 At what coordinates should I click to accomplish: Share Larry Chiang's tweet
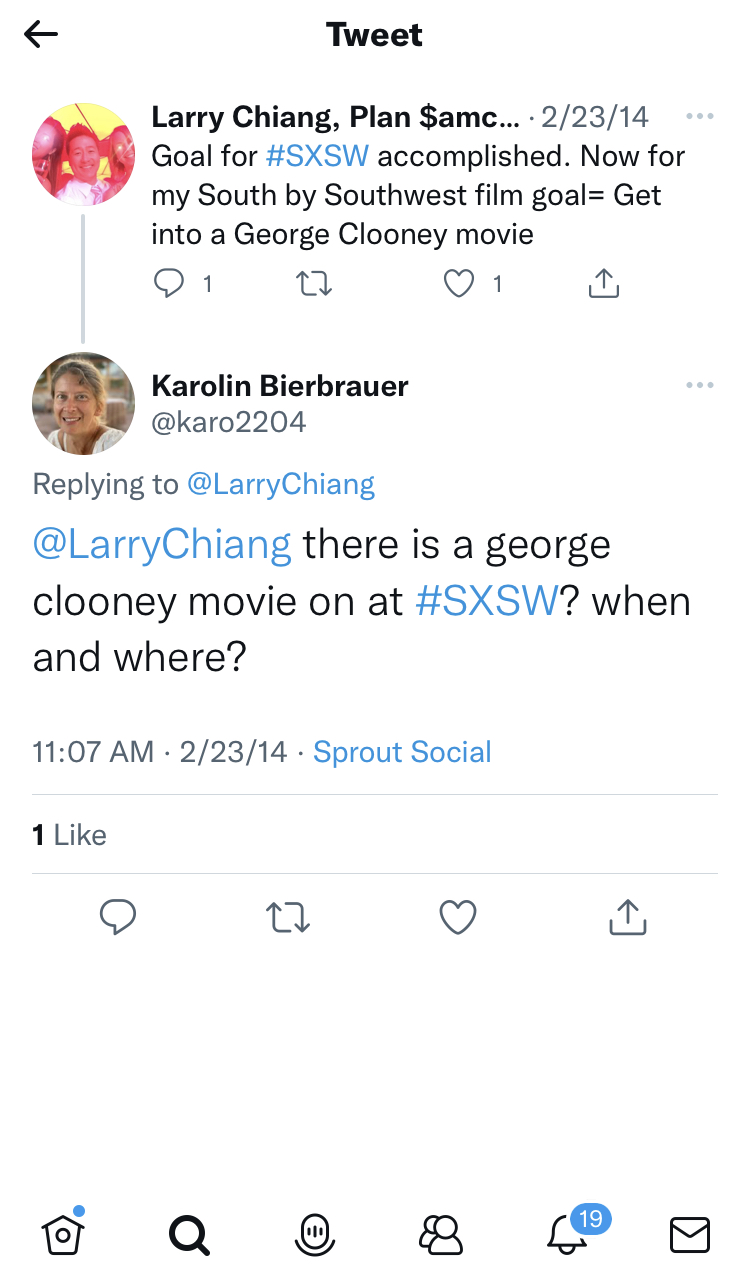pos(604,285)
